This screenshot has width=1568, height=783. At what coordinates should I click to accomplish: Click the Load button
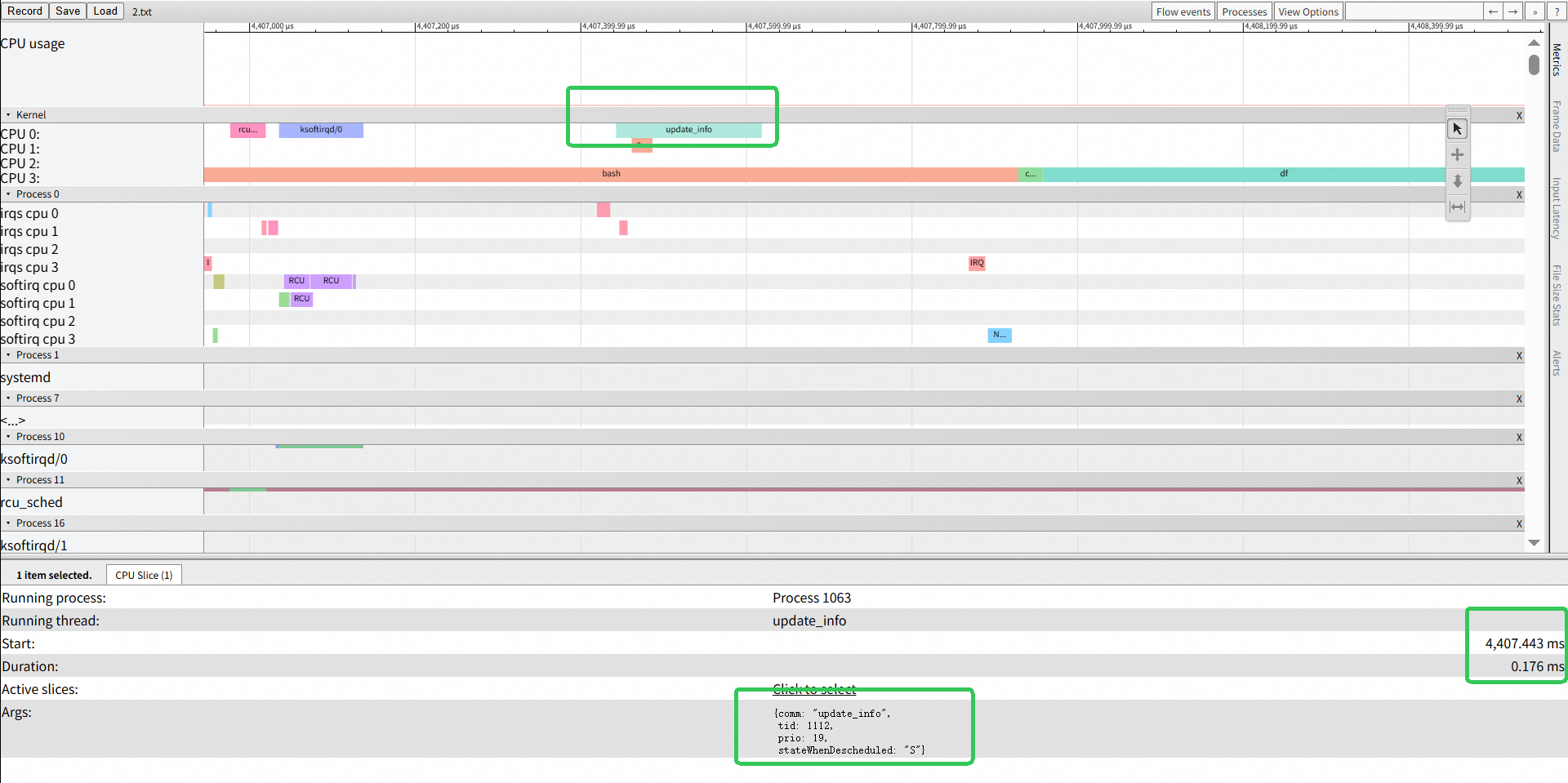[105, 11]
